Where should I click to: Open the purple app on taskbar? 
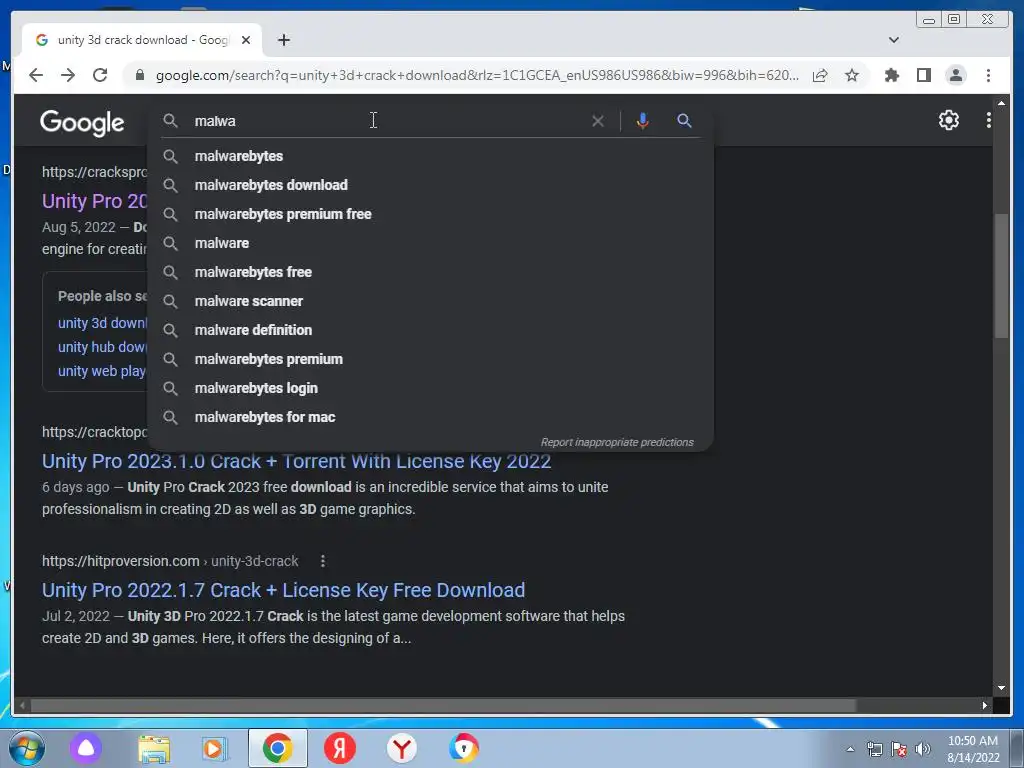click(x=86, y=748)
